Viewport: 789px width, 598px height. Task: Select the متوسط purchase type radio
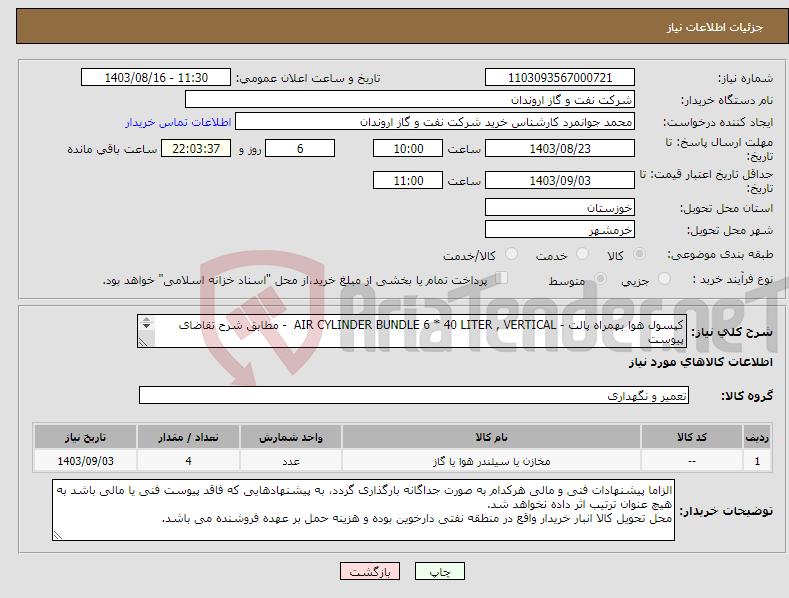coord(600,278)
